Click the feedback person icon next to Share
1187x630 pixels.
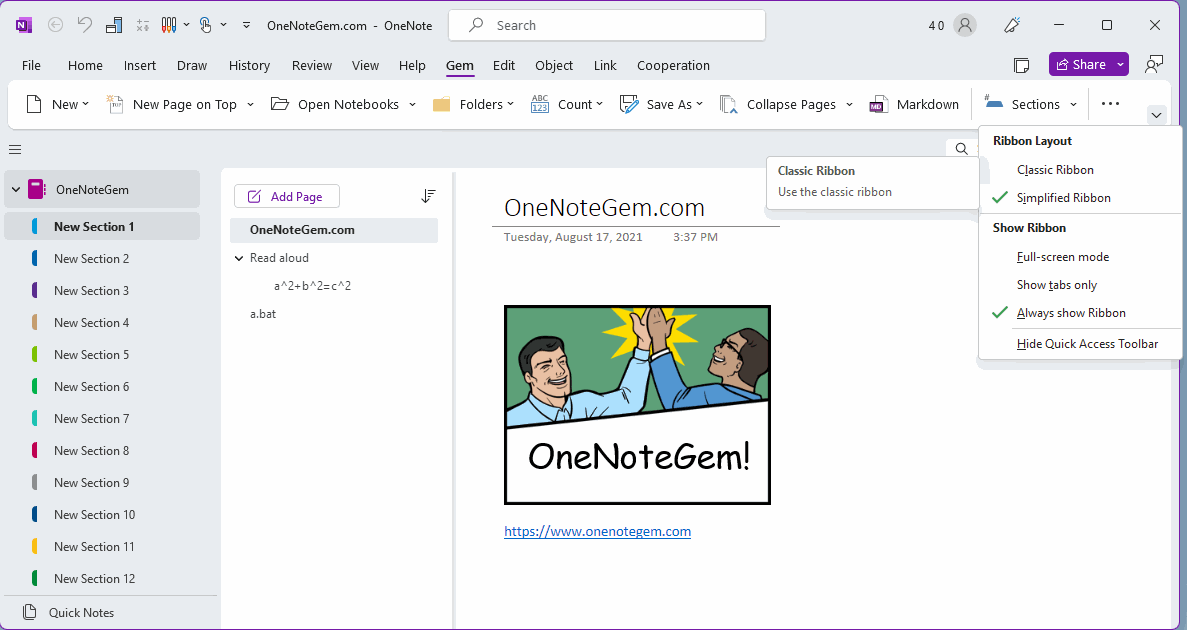pyautogui.click(x=1154, y=64)
